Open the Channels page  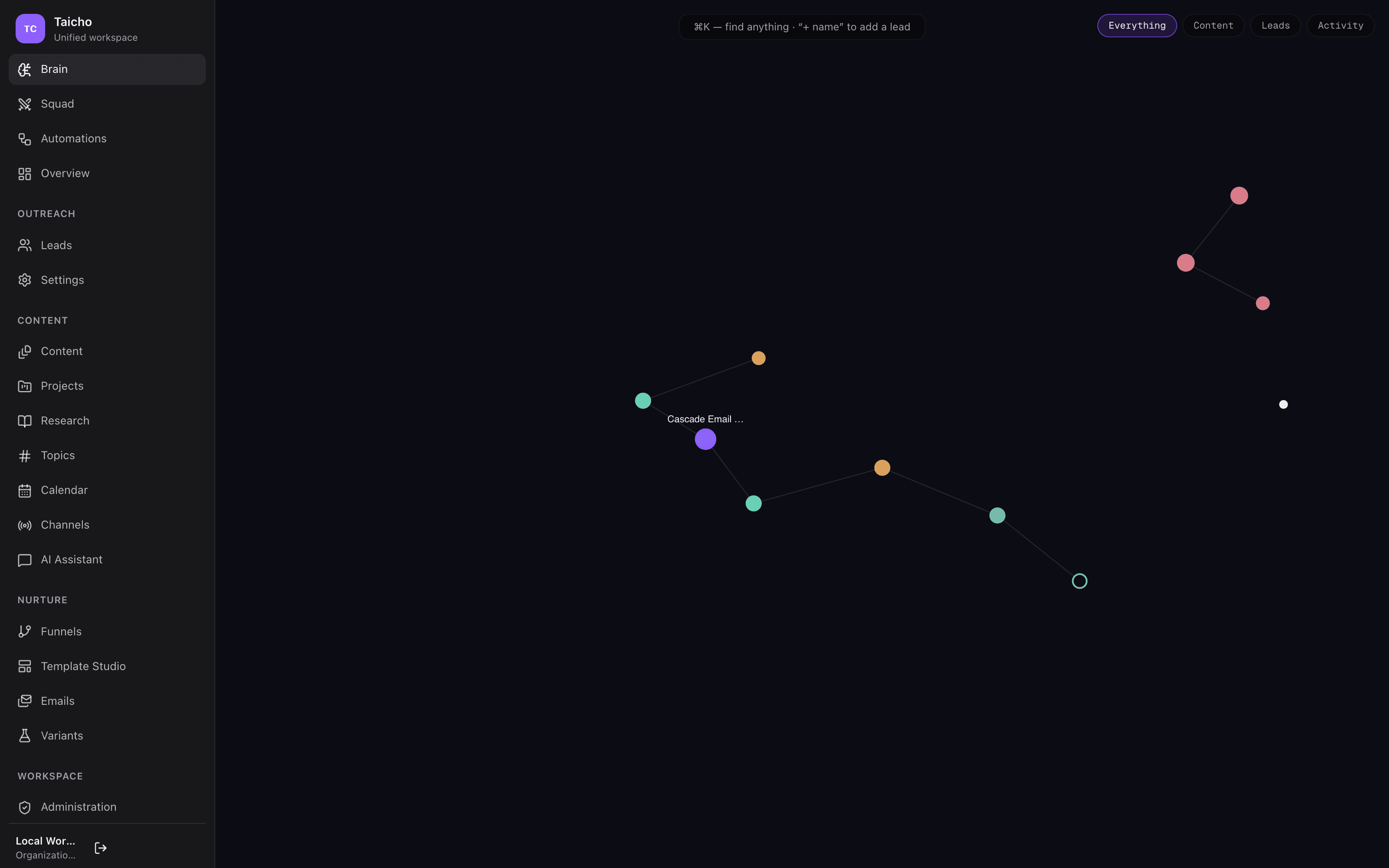[x=107, y=525]
